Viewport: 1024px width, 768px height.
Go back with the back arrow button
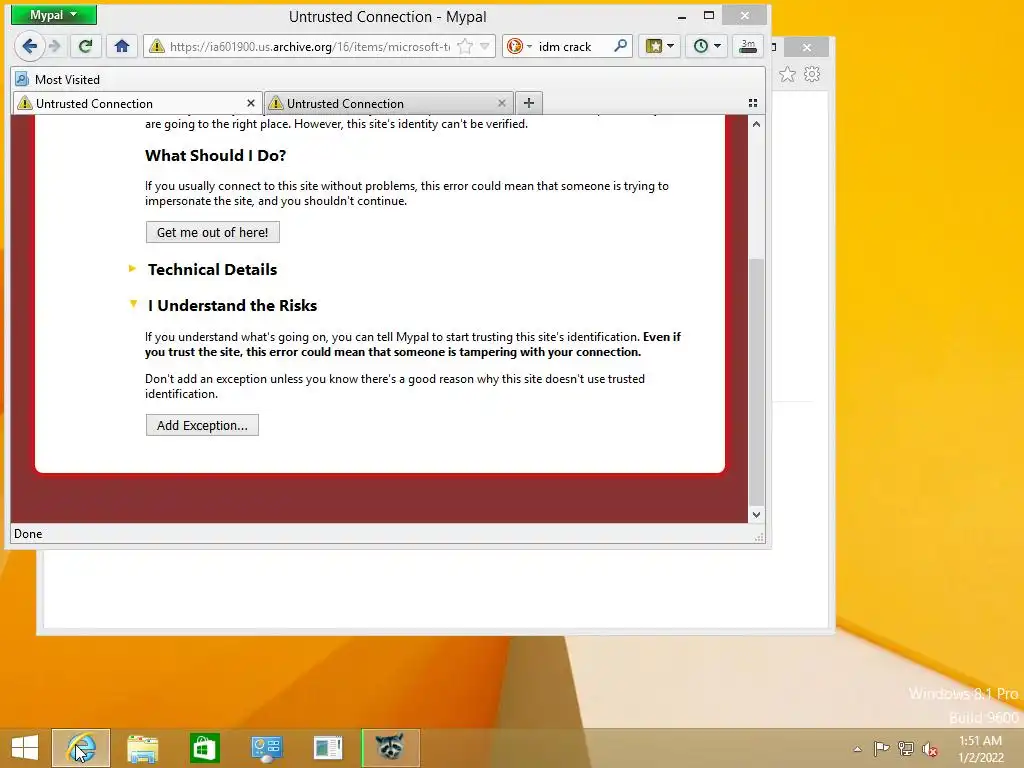(29, 46)
